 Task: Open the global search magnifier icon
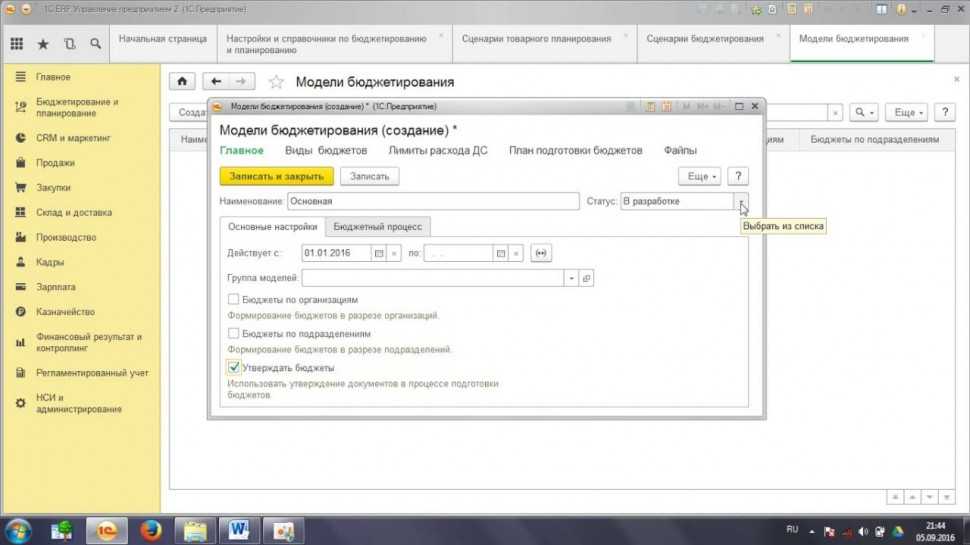[x=95, y=44]
